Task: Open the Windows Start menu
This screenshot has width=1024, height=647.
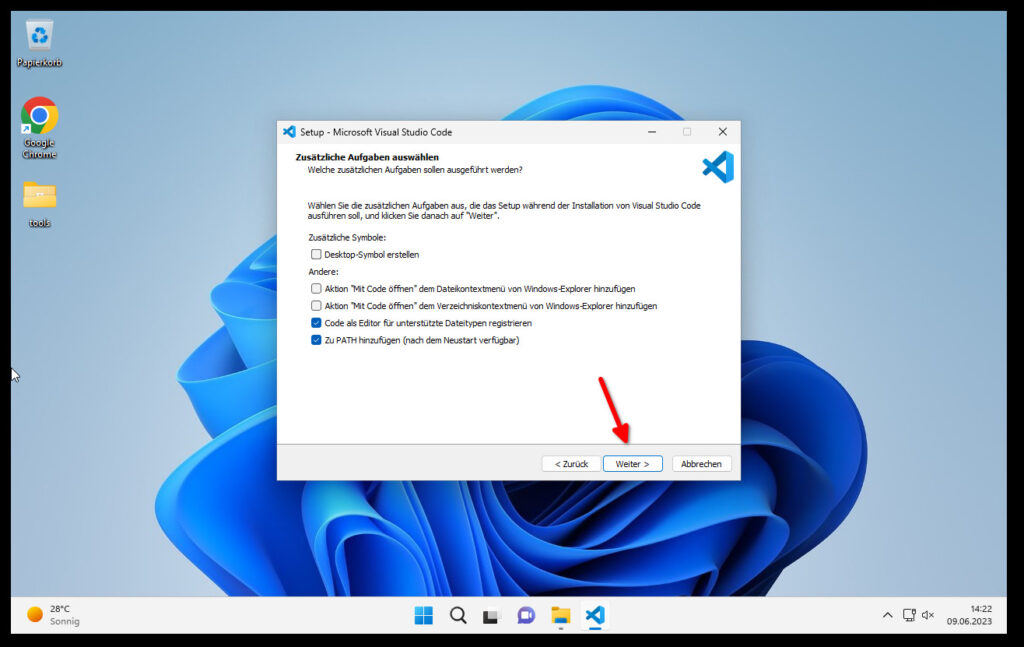Action: coord(423,615)
